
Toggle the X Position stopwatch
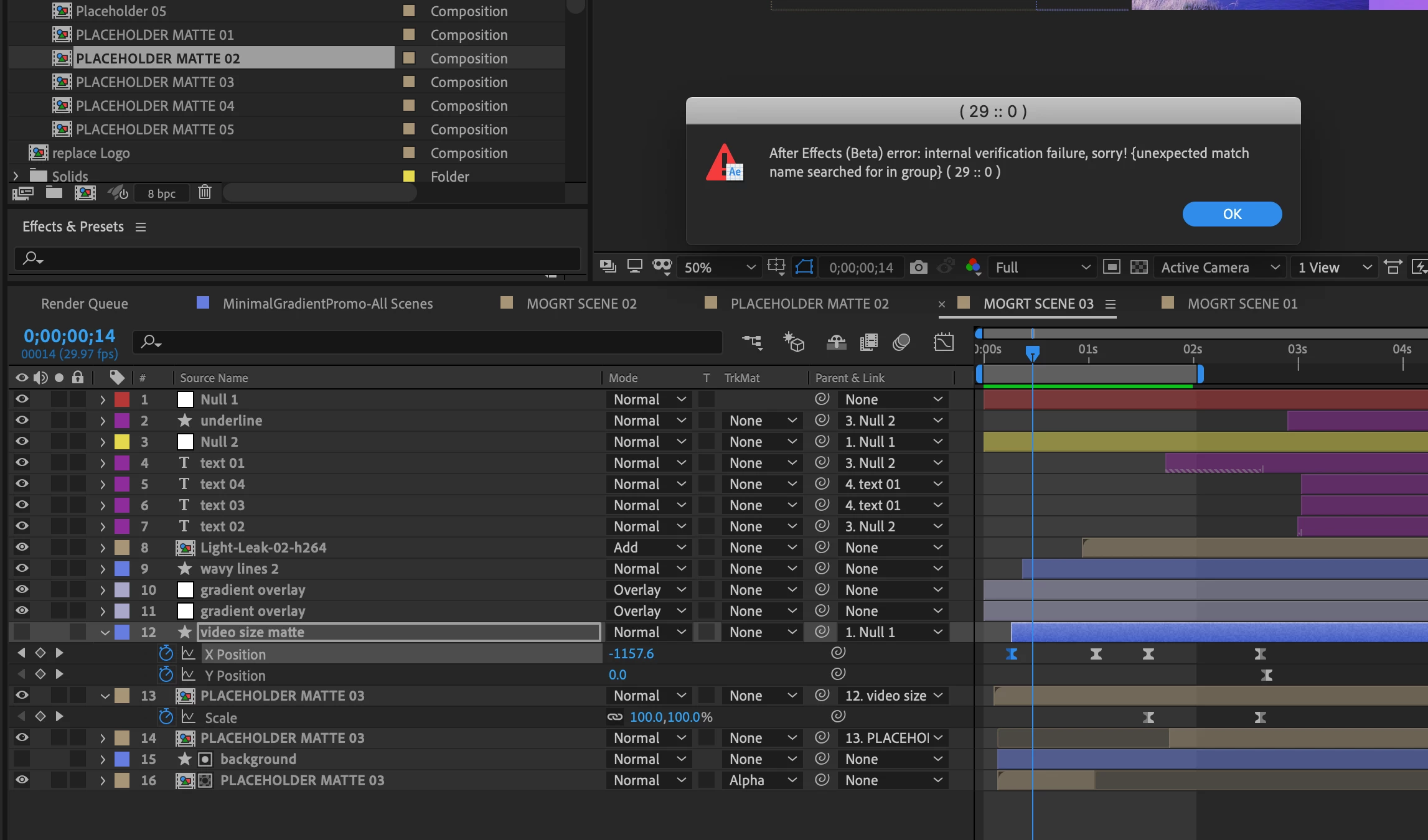click(x=166, y=653)
